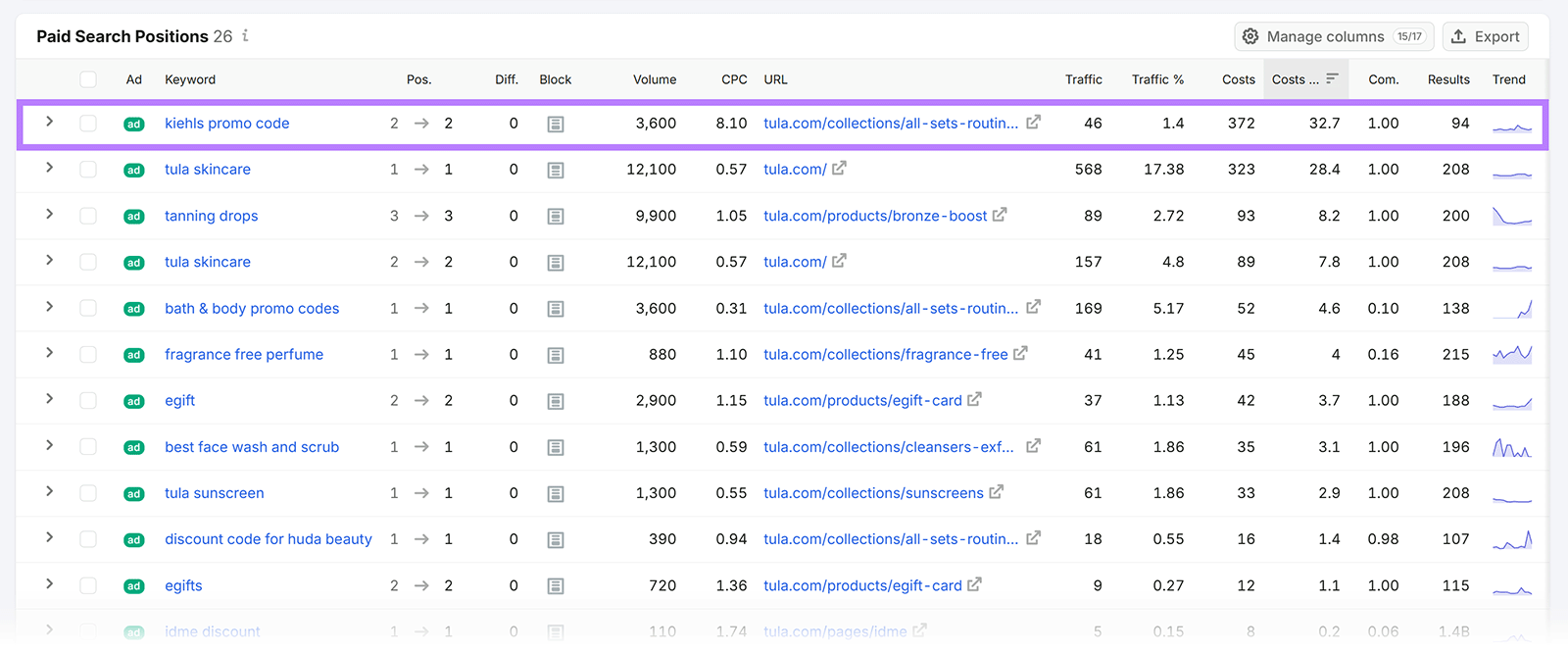Screen dimensions: 1568x652
Task: View SERP block icon for fragrance free perfume
Action: tap(556, 355)
